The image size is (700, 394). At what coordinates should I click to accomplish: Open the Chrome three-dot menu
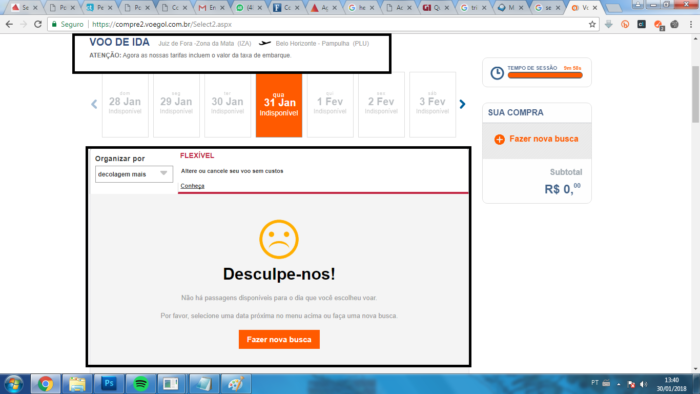point(691,24)
